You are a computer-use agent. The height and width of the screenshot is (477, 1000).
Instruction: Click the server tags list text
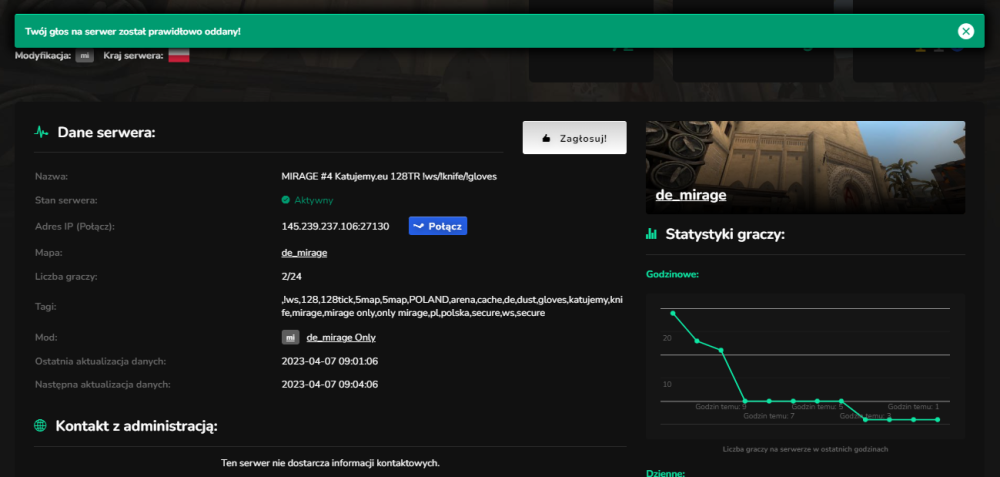452,307
